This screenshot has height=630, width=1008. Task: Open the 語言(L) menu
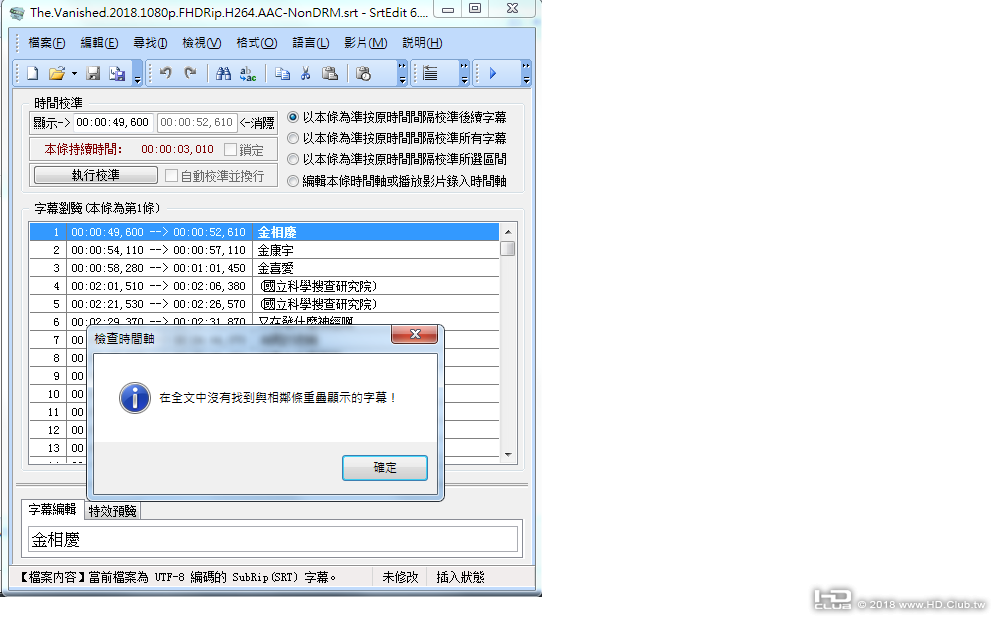click(x=310, y=43)
